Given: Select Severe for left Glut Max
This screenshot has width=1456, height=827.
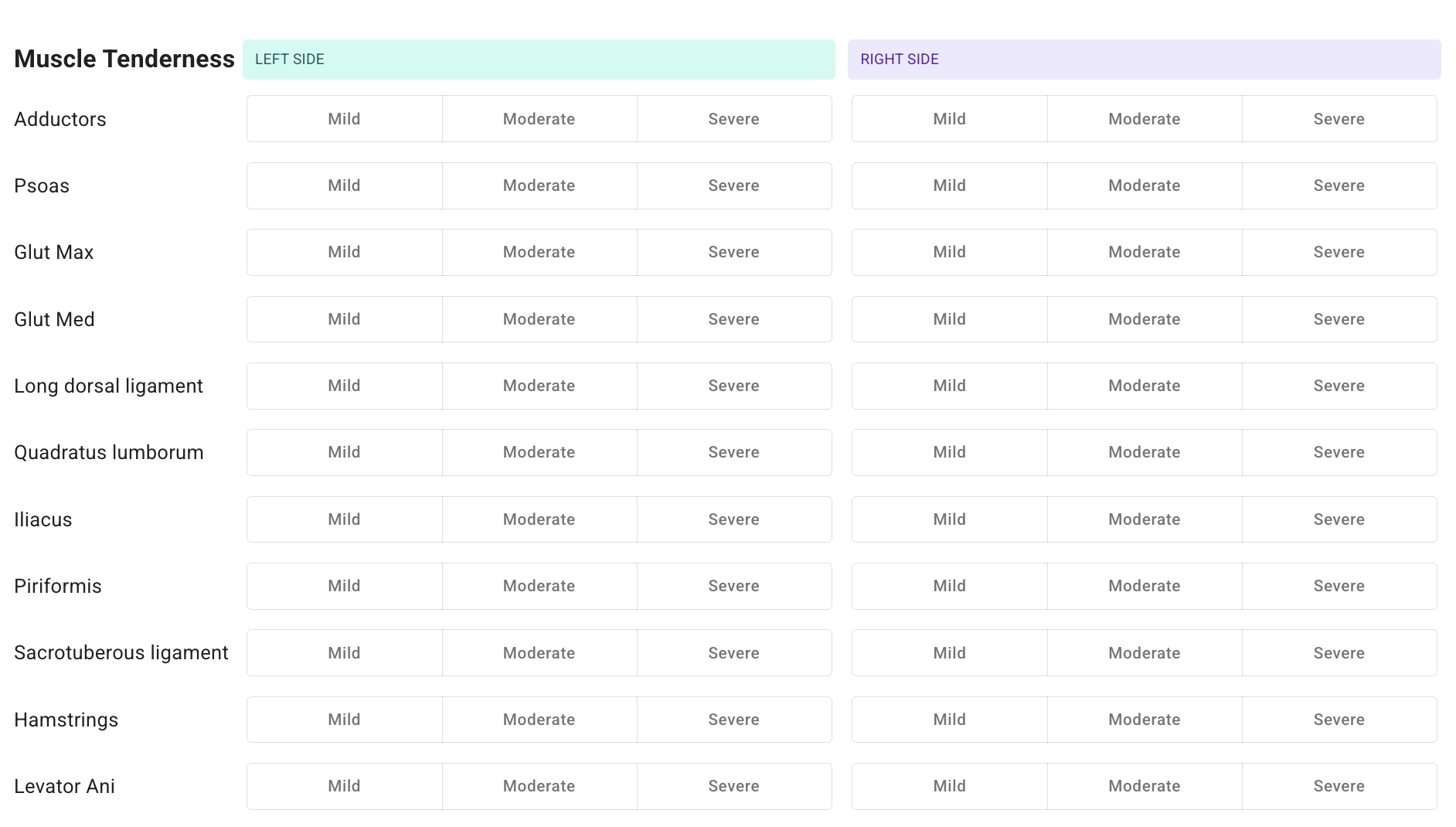Looking at the screenshot, I should tap(733, 252).
